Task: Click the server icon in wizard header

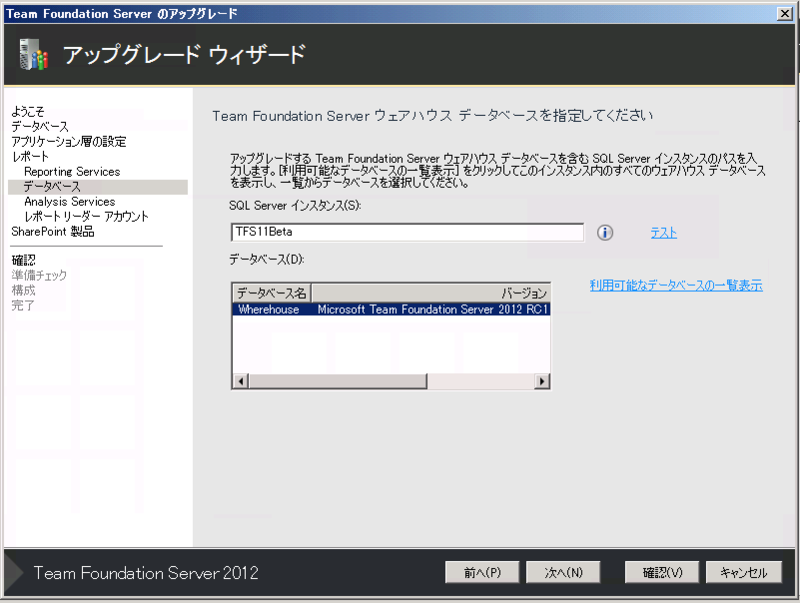Action: point(33,55)
